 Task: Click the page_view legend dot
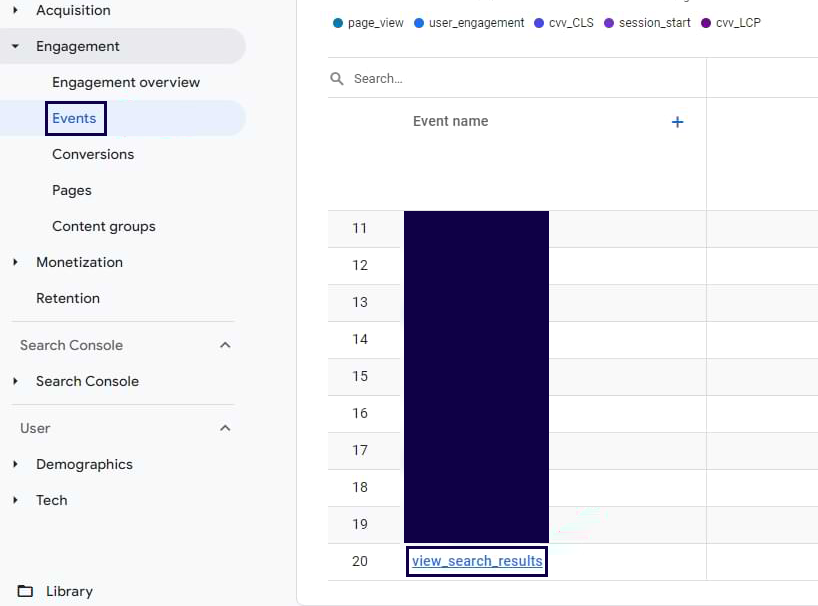pyautogui.click(x=338, y=23)
